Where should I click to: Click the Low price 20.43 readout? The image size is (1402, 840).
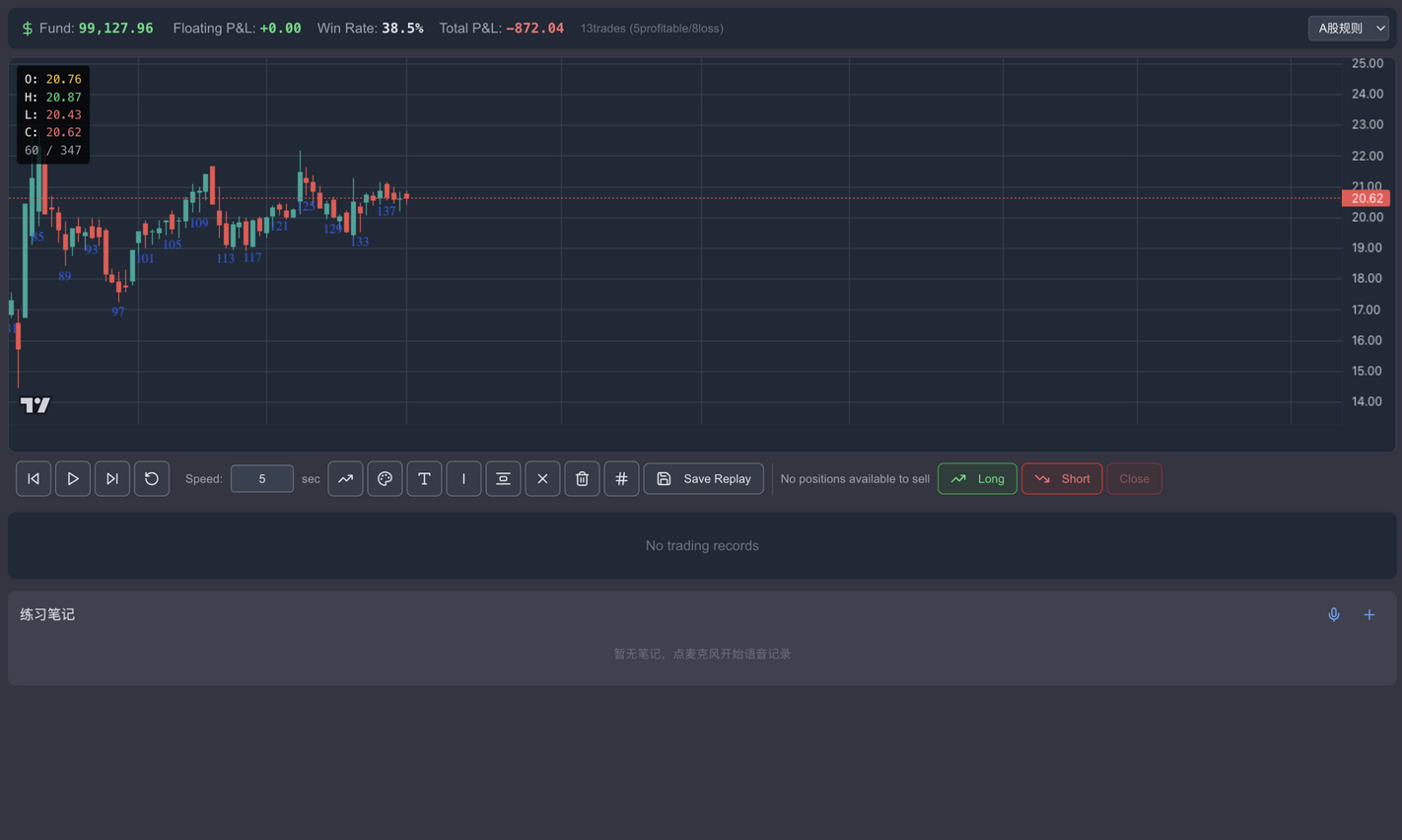pyautogui.click(x=64, y=115)
